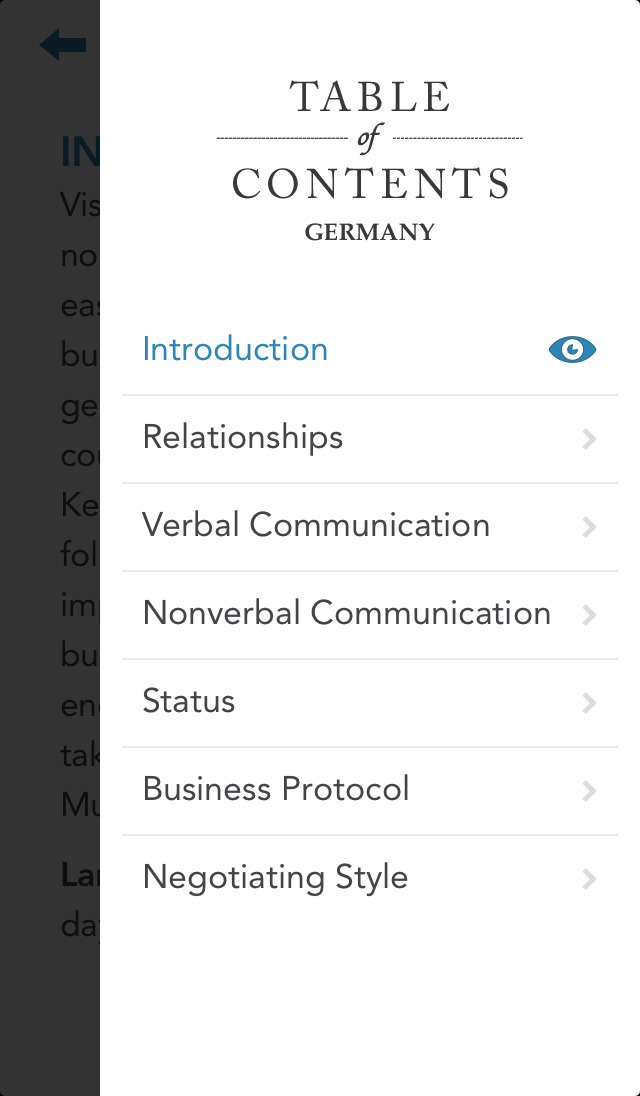This screenshot has width=640, height=1096.
Task: Open the Introduction section
Action: [x=235, y=349]
